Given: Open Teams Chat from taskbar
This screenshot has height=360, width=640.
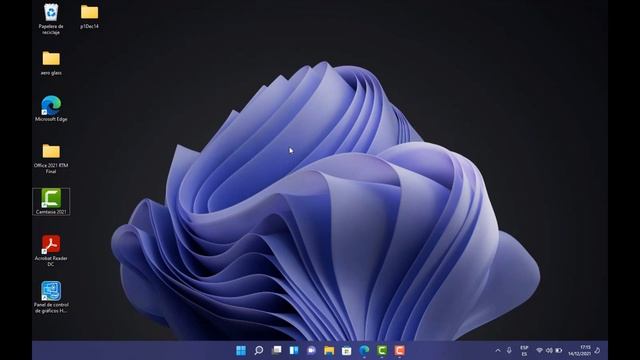Looking at the screenshot, I should point(311,350).
